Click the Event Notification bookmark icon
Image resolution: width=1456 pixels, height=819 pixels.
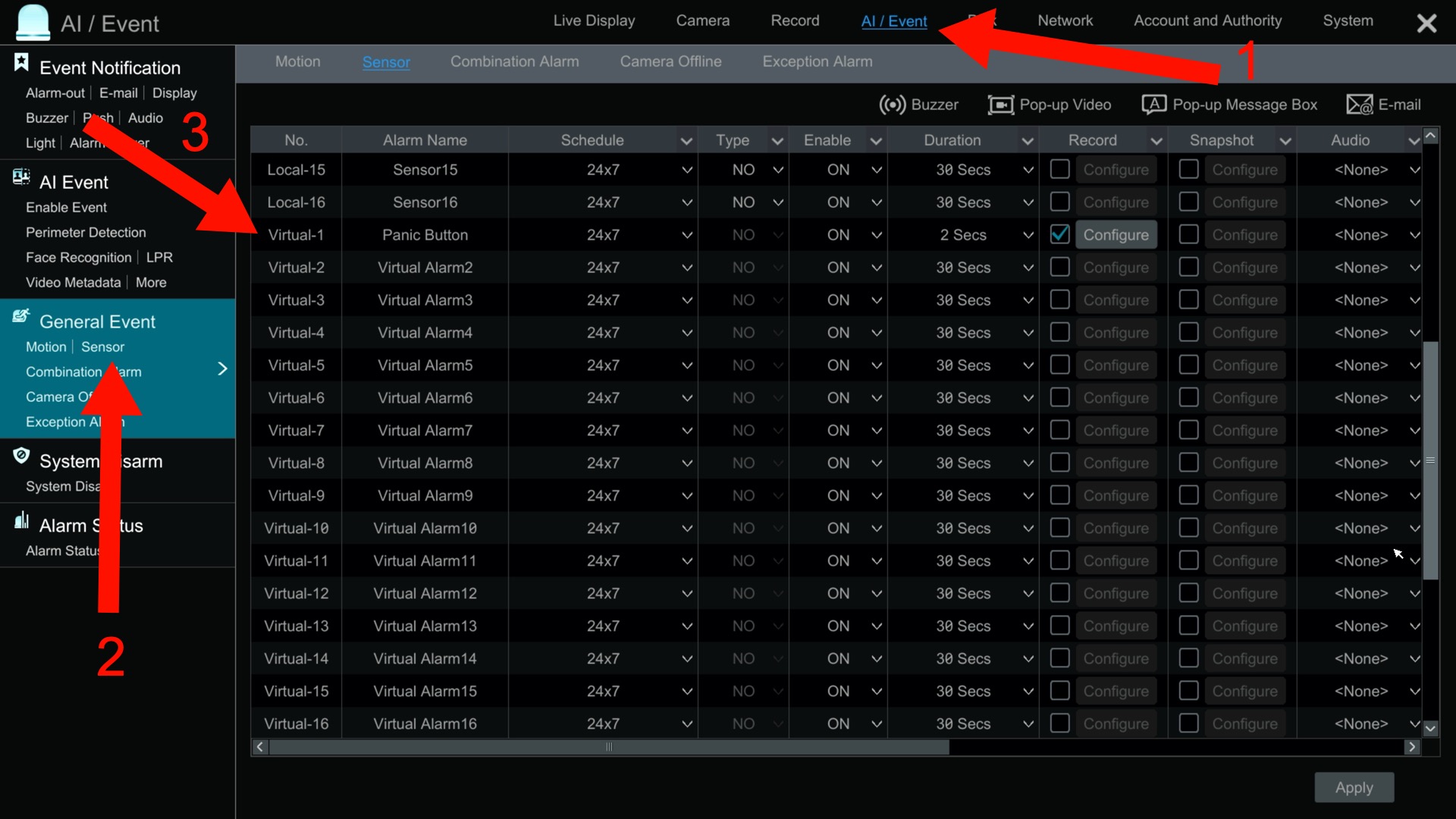[x=21, y=63]
